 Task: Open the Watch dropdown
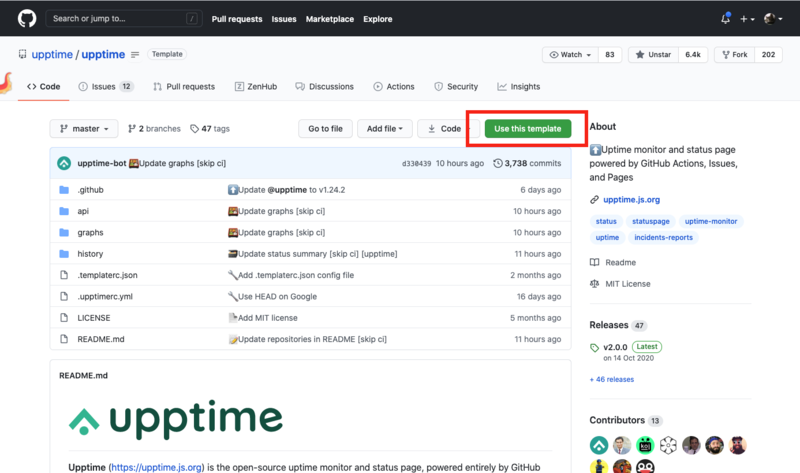click(570, 55)
